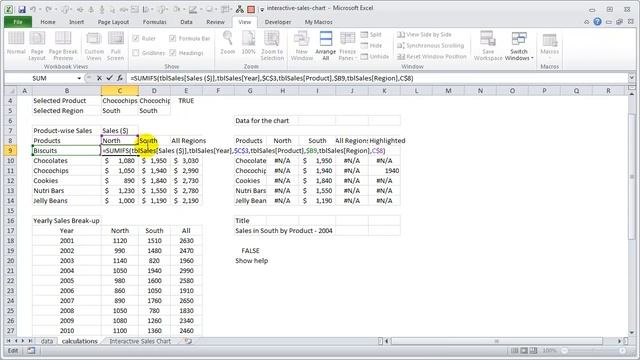Open the Developer tab

click(278, 22)
